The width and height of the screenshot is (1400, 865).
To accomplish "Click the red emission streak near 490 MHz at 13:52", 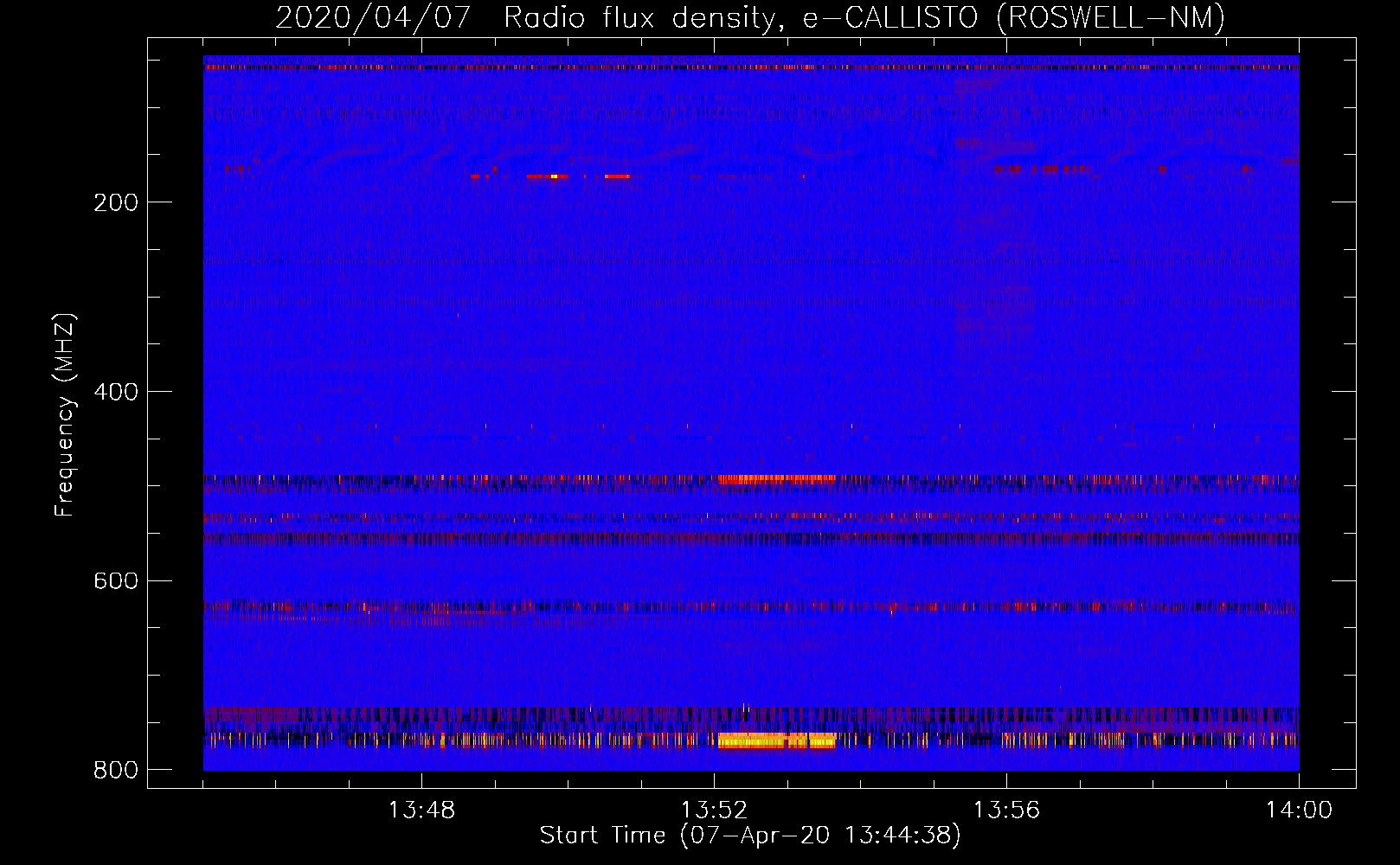I will (x=777, y=477).
